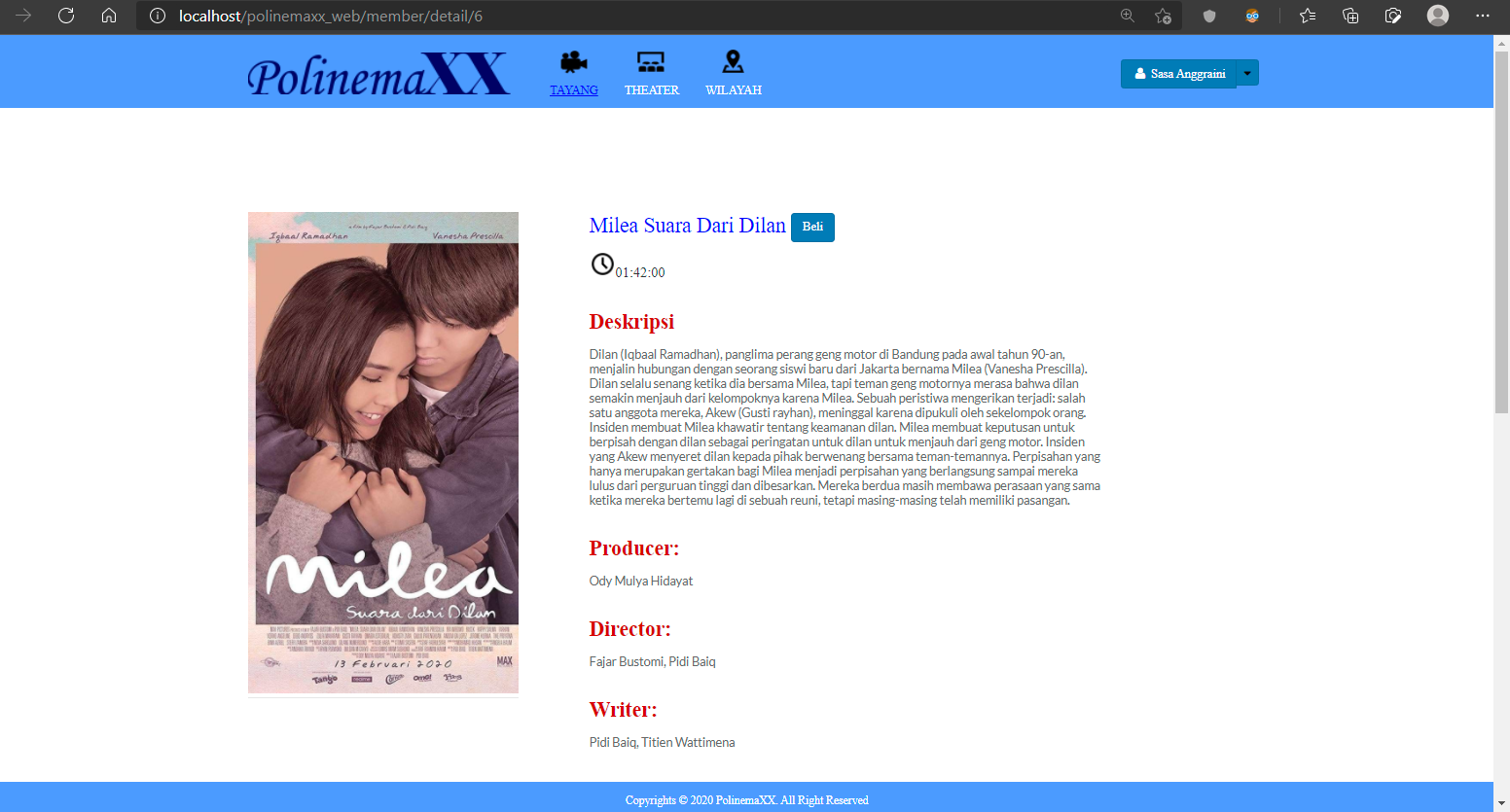Go to the THEATER navigation item
The height and width of the screenshot is (812, 1510).
click(652, 90)
